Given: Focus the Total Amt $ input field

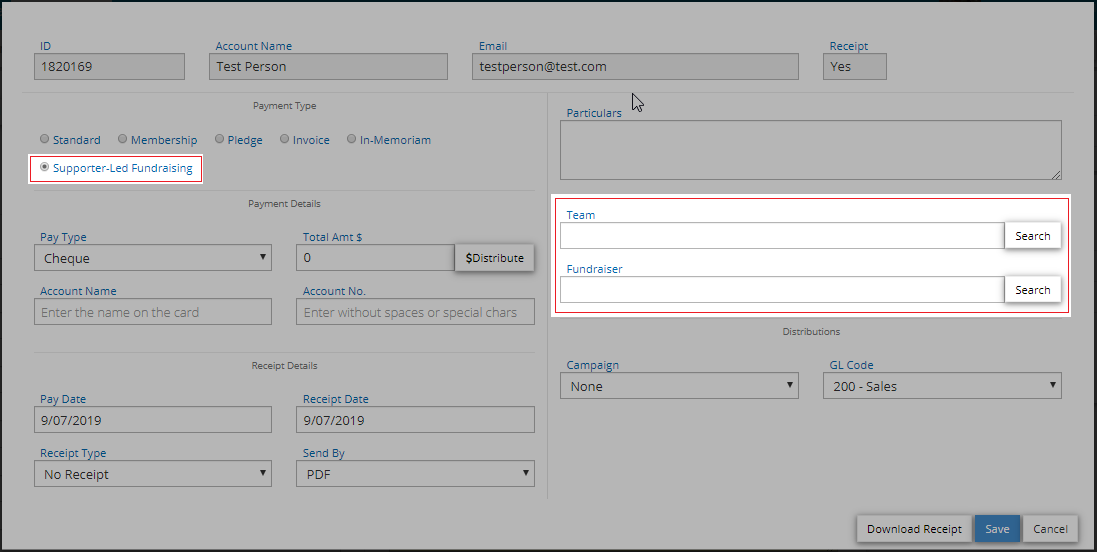Looking at the screenshot, I should [375, 258].
